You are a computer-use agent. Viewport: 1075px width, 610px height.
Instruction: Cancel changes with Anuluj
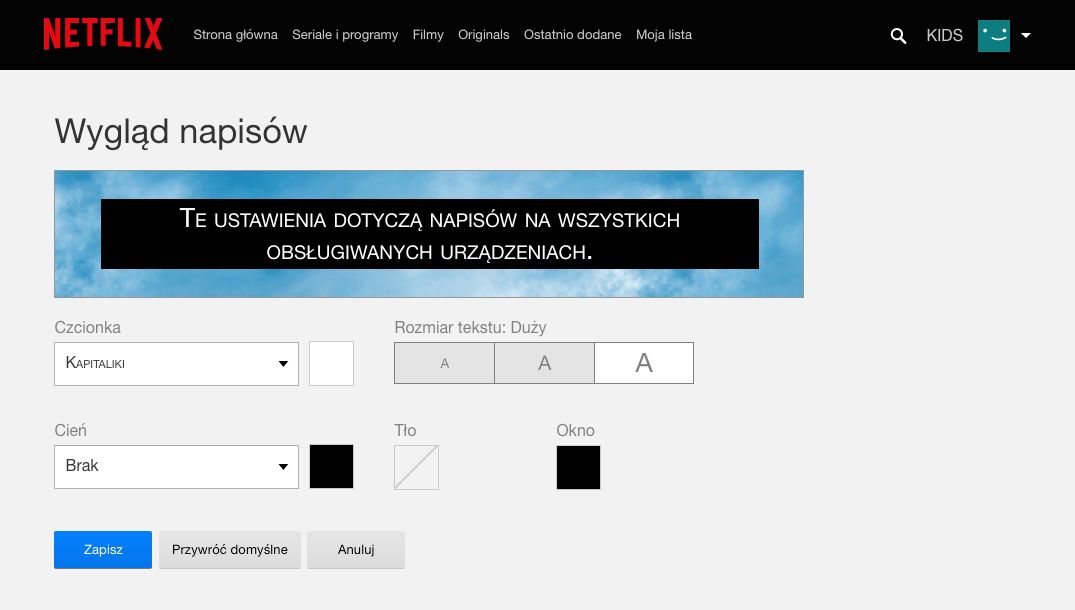click(x=356, y=550)
